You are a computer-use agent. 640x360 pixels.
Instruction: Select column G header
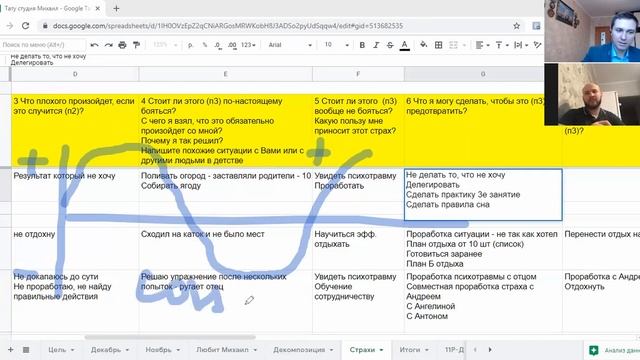[483, 74]
